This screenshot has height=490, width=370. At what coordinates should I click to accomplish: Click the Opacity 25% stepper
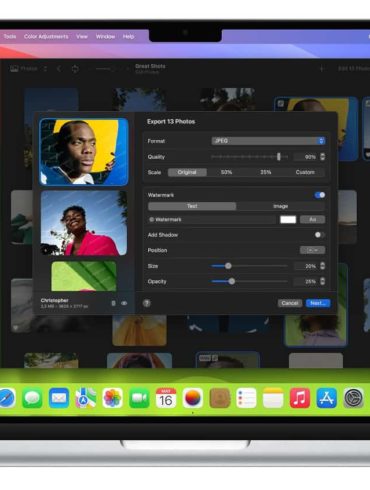tap(322, 281)
